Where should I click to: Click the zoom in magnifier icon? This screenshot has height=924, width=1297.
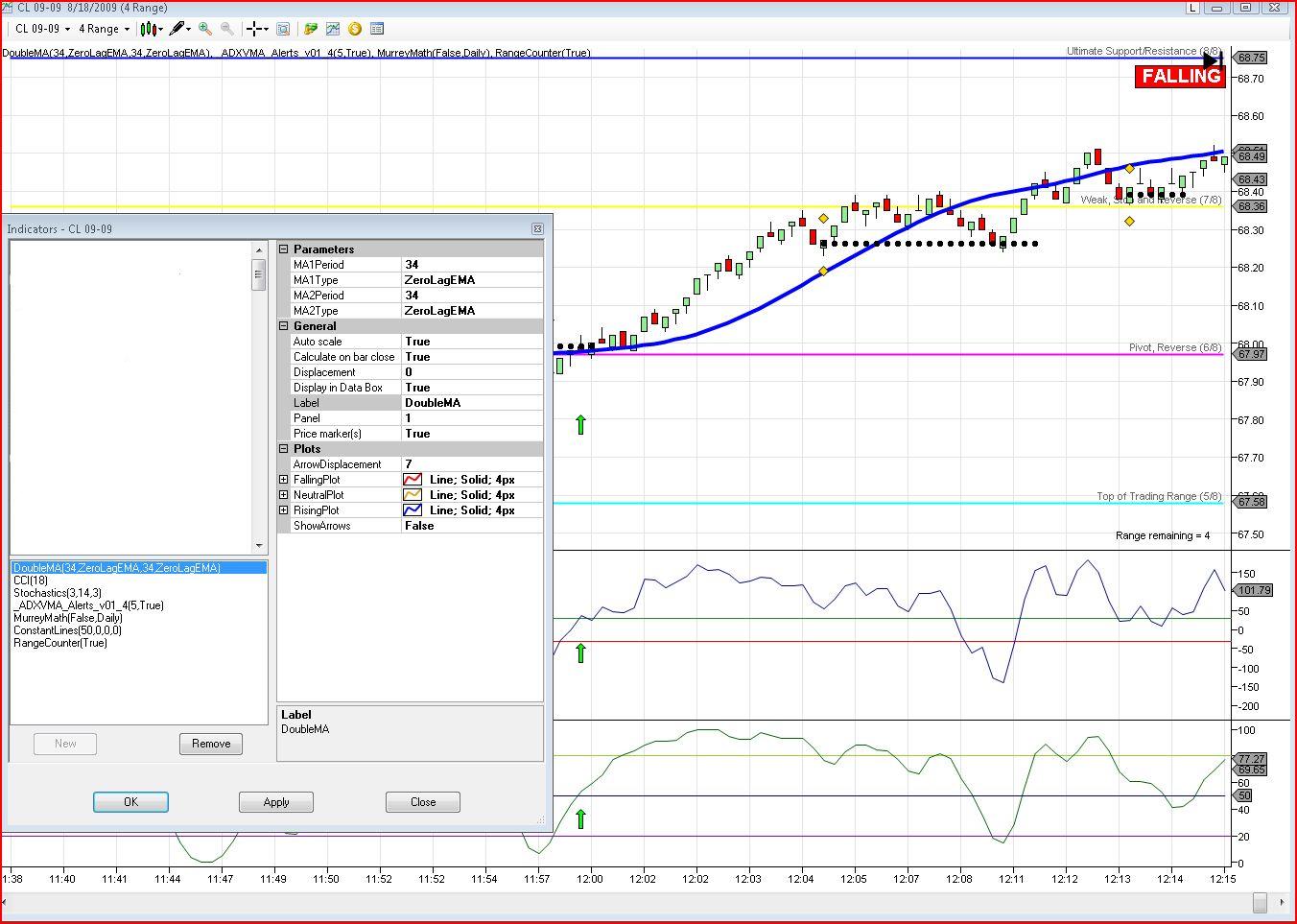[205, 29]
